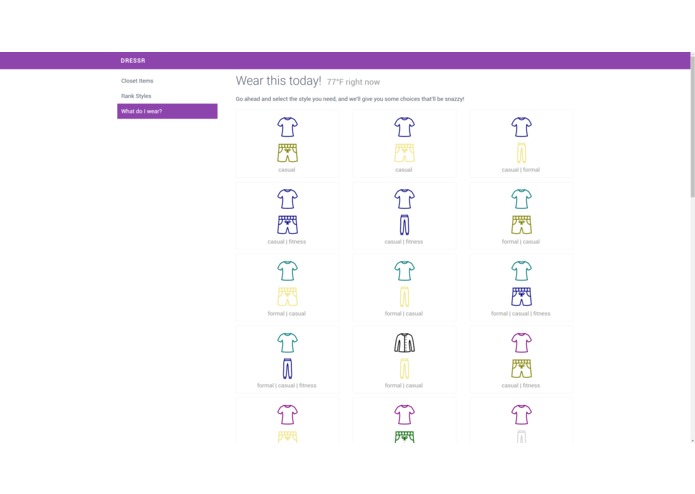Click magenta shirt icon paired with olive shorts
695x494 pixels.
tap(521, 342)
